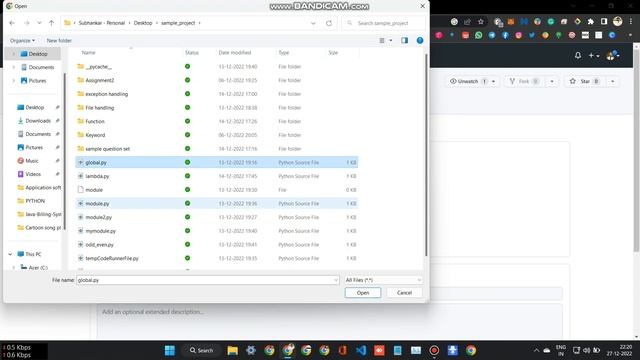Open File Explorer from taskbar

click(x=233, y=350)
